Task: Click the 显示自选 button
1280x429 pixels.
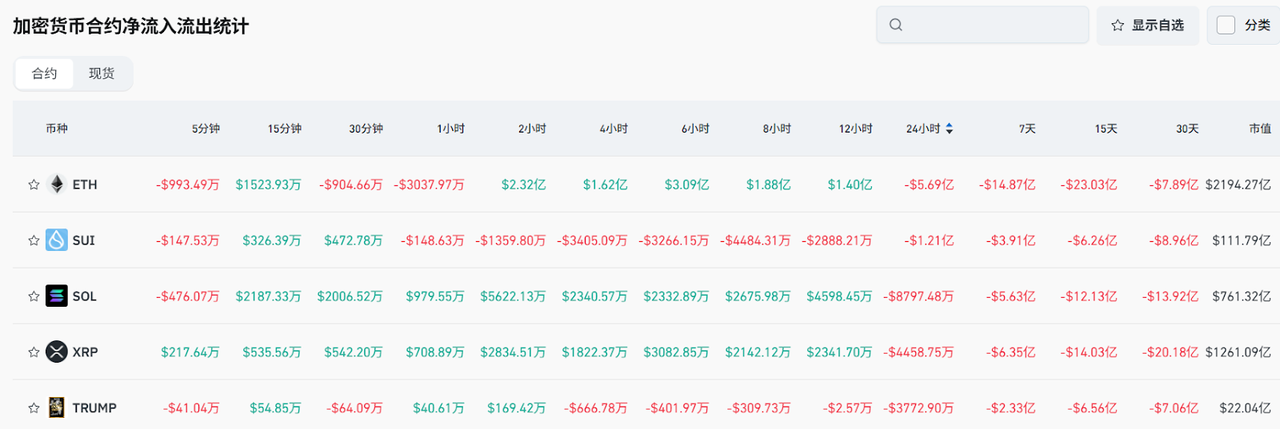Action: click(1147, 25)
